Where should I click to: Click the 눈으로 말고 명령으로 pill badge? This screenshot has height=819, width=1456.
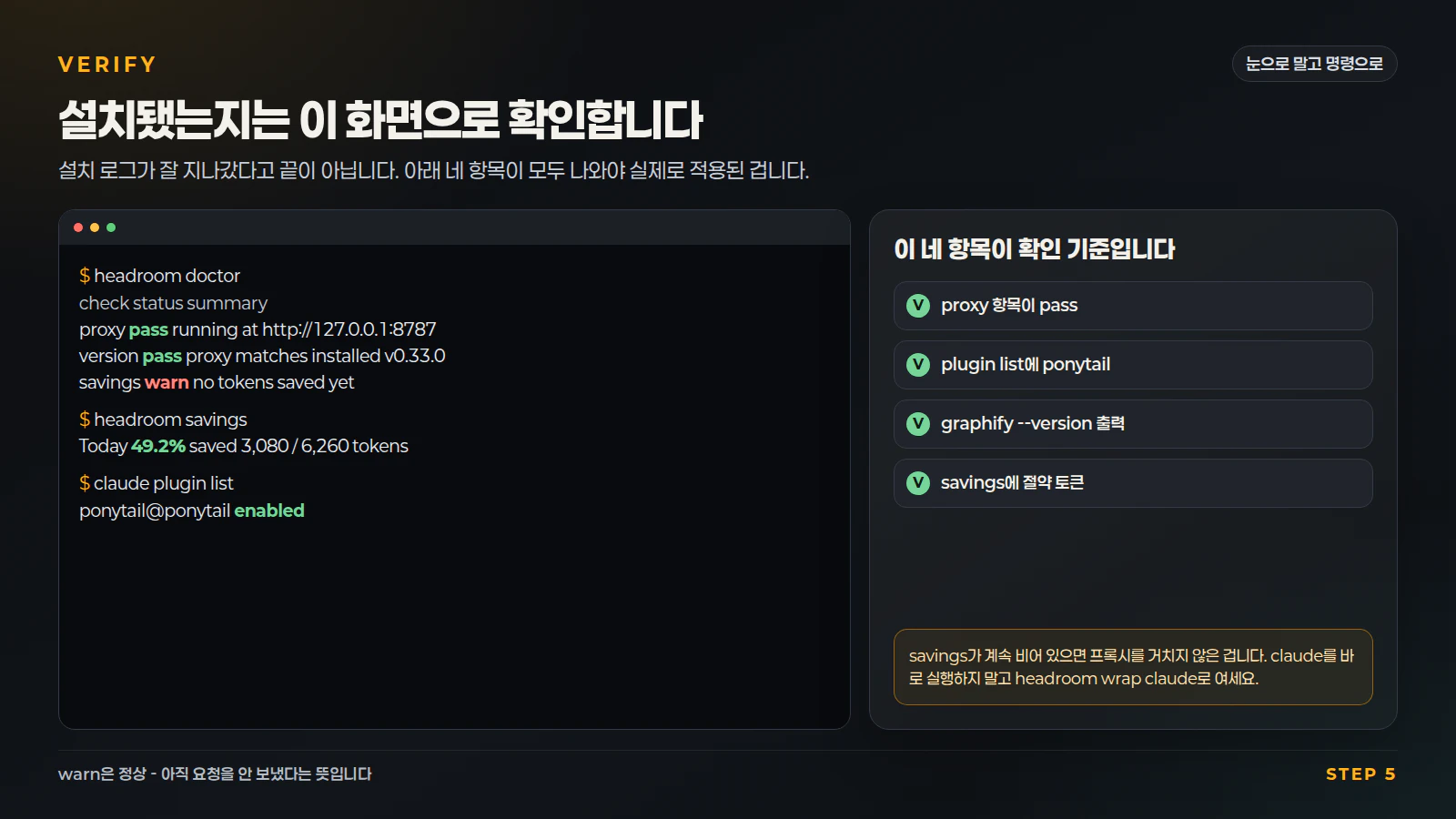click(1314, 64)
